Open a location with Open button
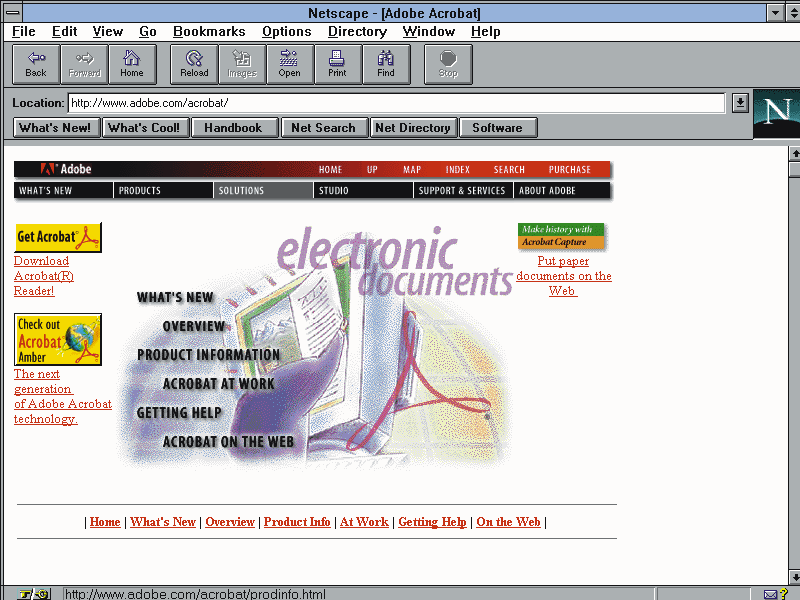Viewport: 800px width, 600px height. [x=290, y=64]
